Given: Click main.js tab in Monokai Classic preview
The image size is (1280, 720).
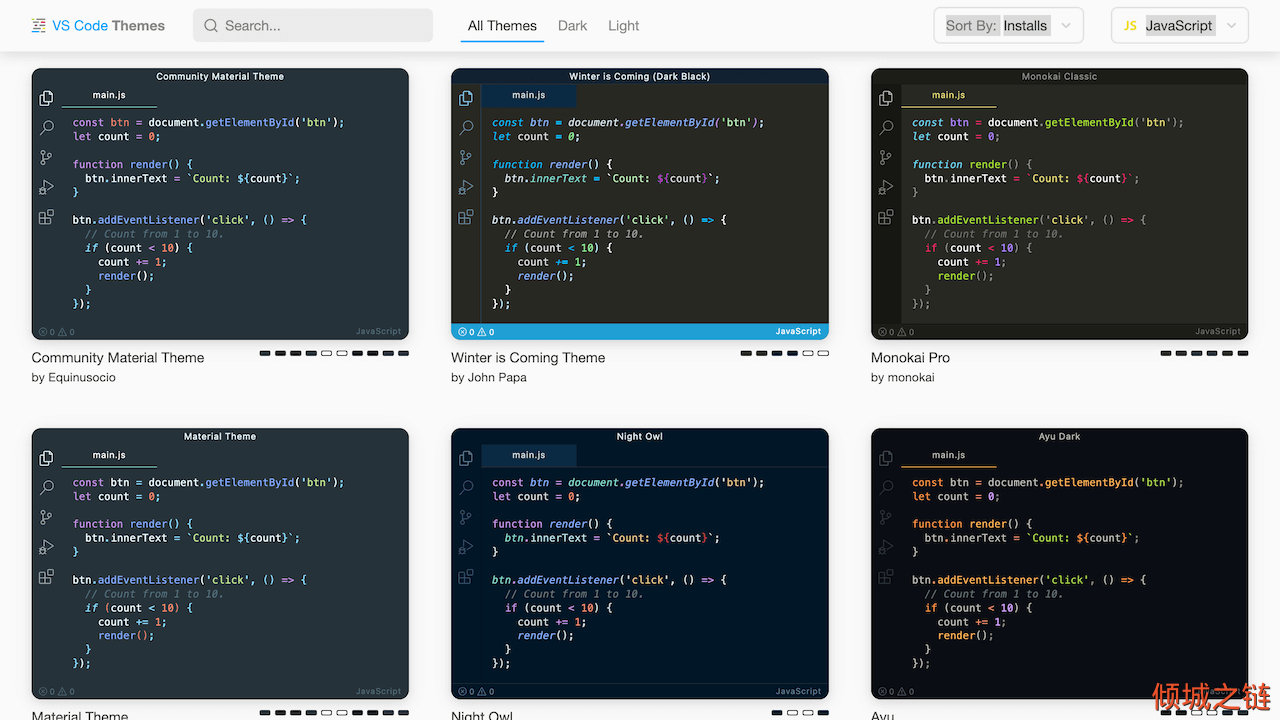Looking at the screenshot, I should coord(948,95).
